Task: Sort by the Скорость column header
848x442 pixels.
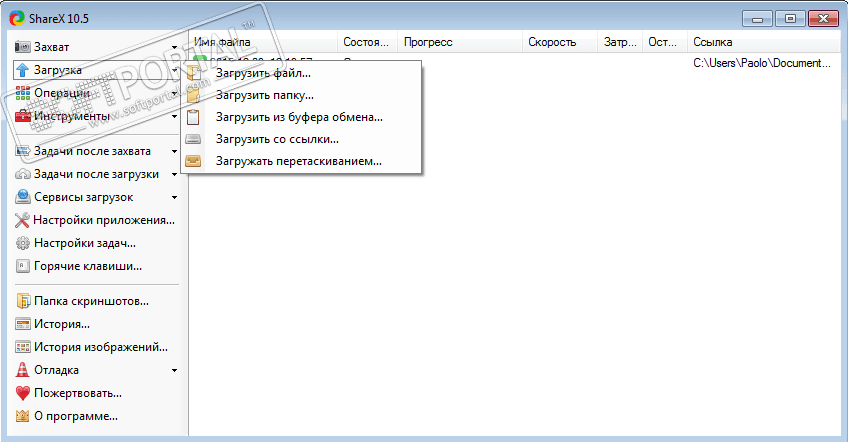Action: [x=560, y=42]
